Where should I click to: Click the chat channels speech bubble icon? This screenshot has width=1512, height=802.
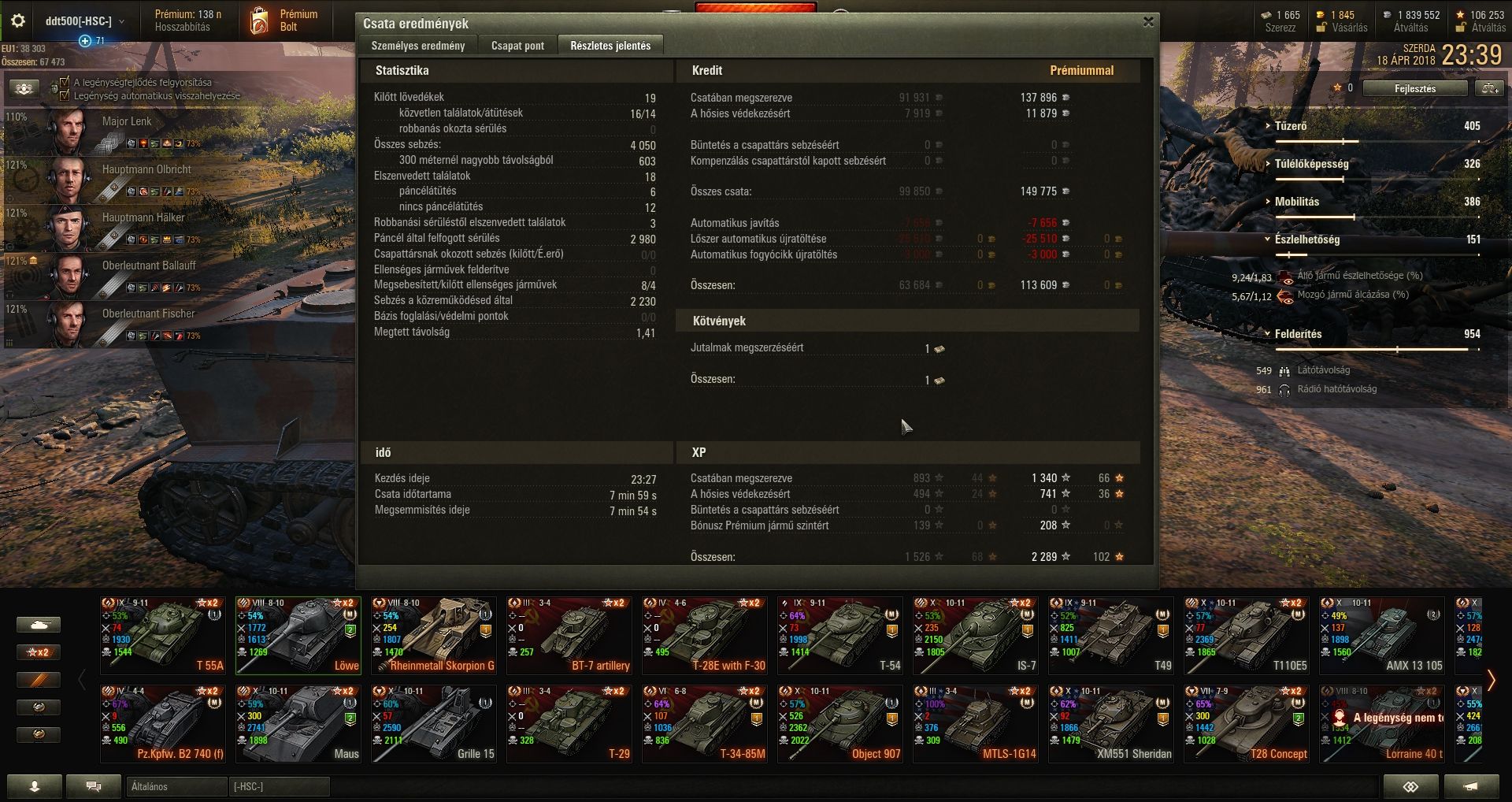[x=93, y=786]
